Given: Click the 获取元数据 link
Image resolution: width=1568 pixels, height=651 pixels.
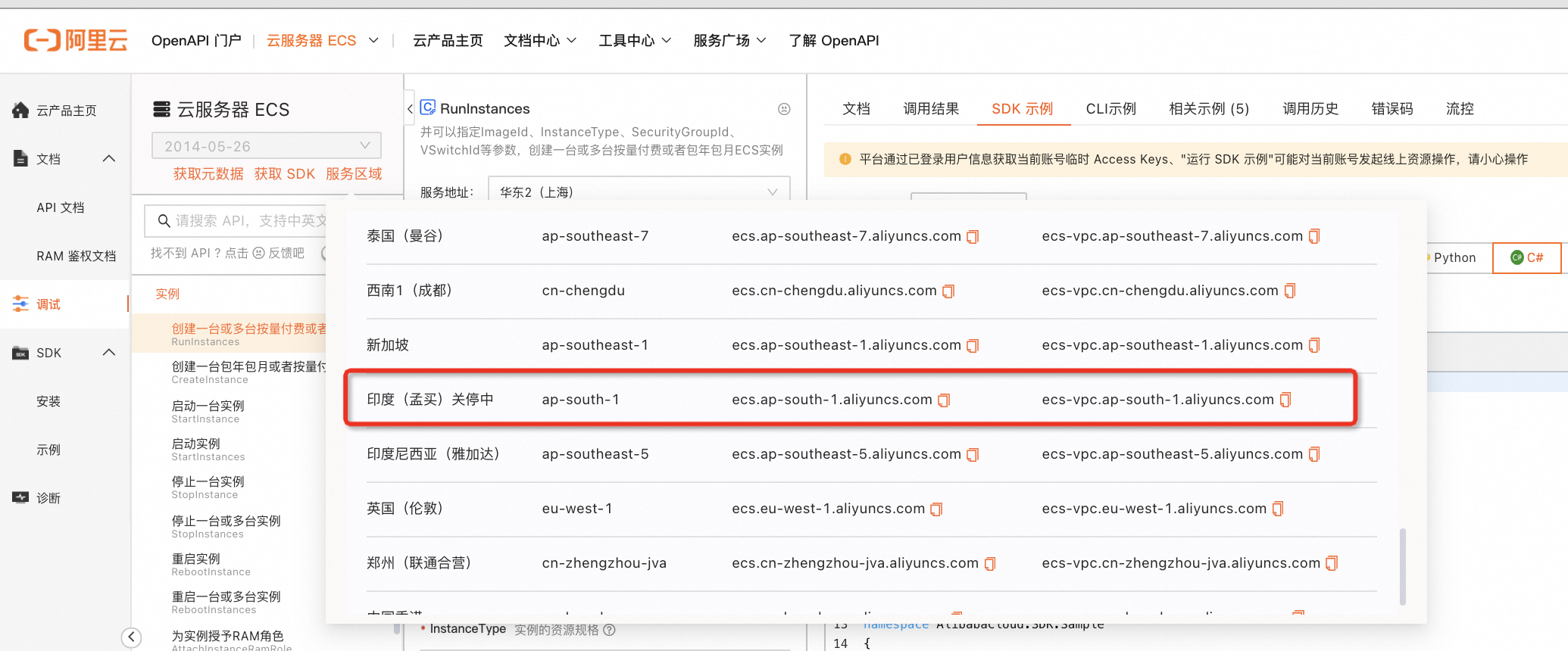Looking at the screenshot, I should point(208,174).
